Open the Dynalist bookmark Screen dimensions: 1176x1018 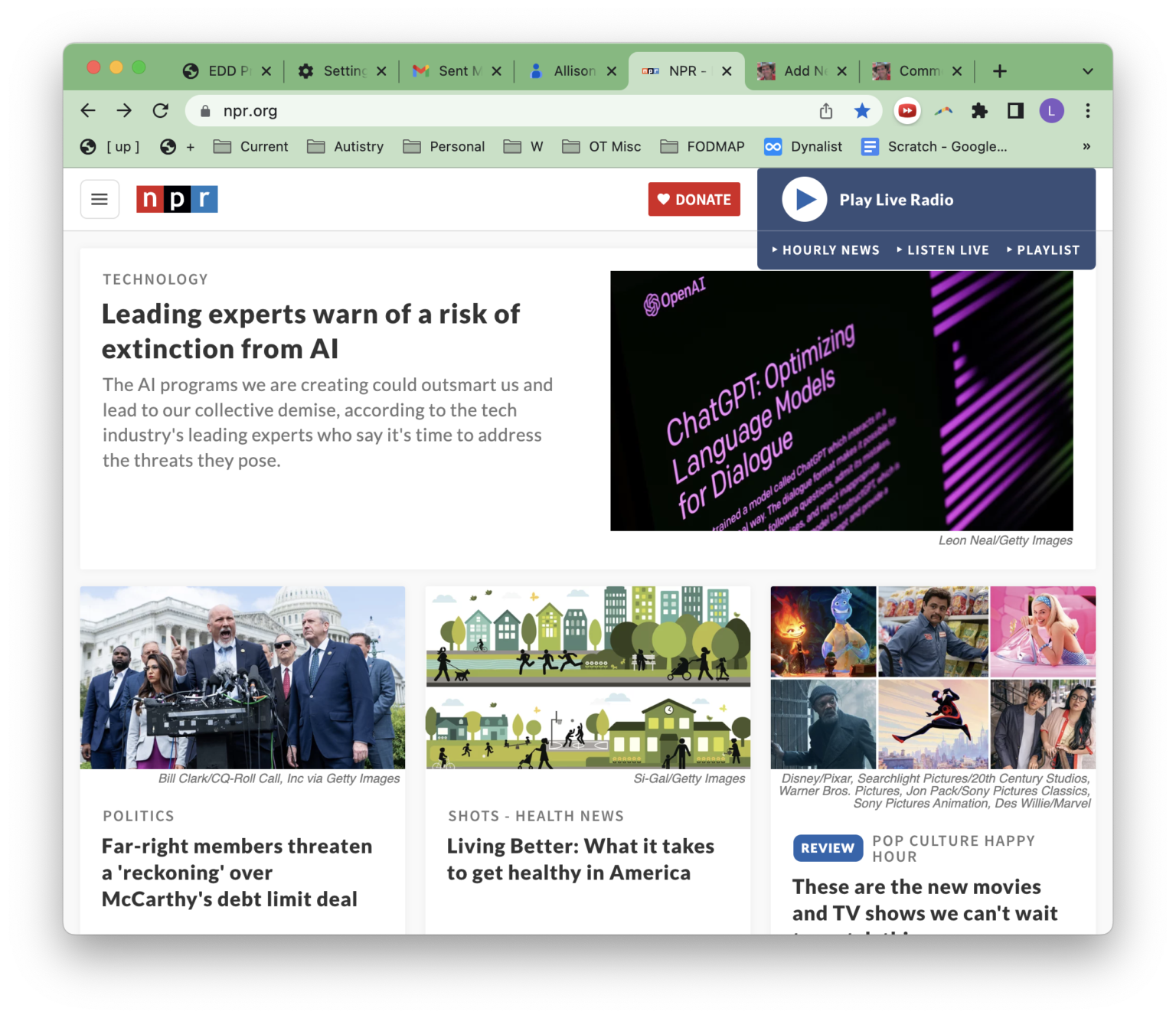pyautogui.click(x=802, y=146)
